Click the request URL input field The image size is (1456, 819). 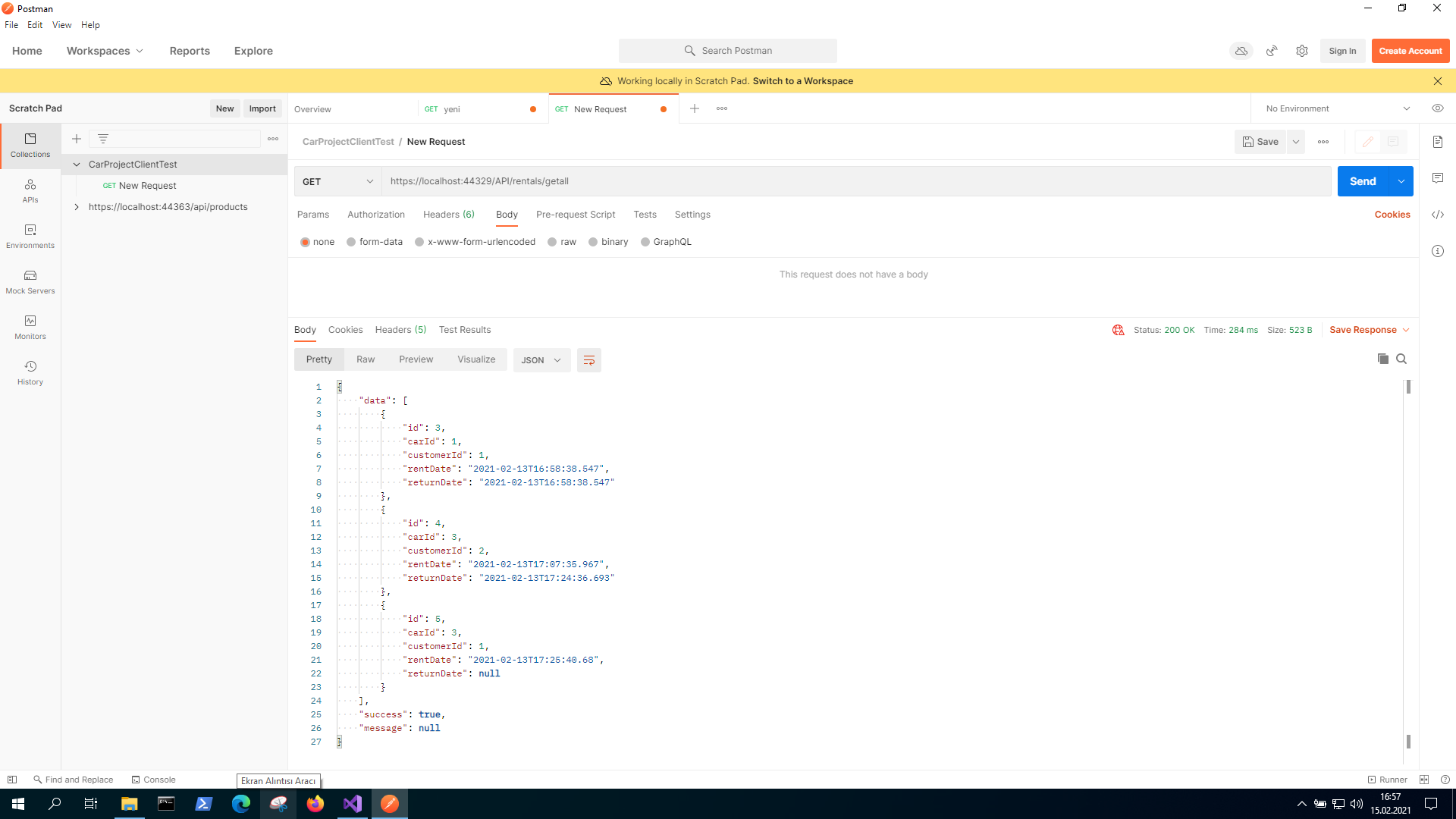(856, 181)
